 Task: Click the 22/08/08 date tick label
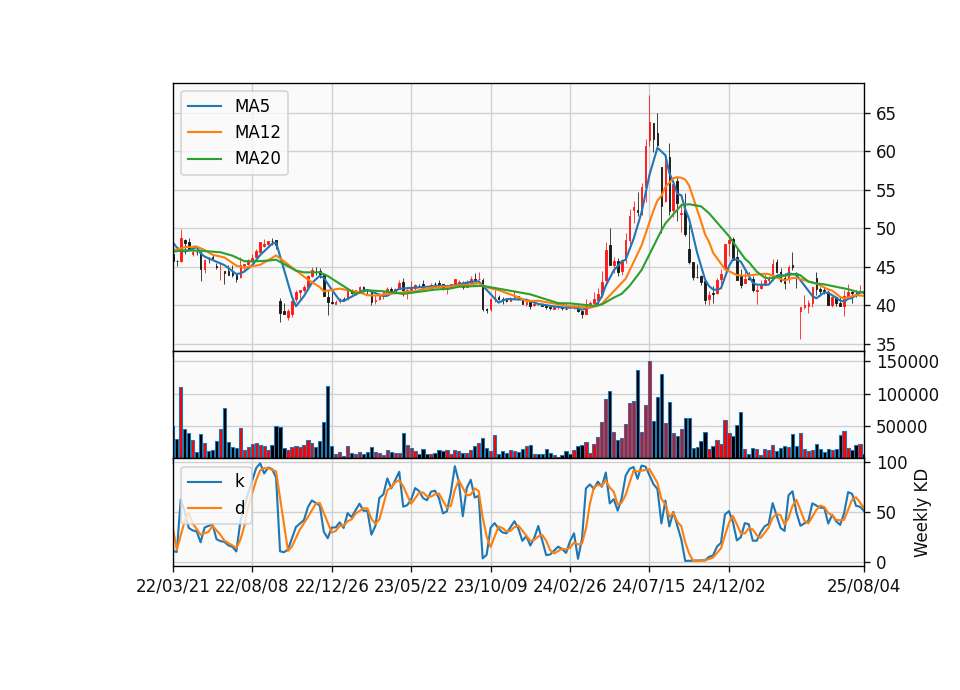[x=252, y=587]
